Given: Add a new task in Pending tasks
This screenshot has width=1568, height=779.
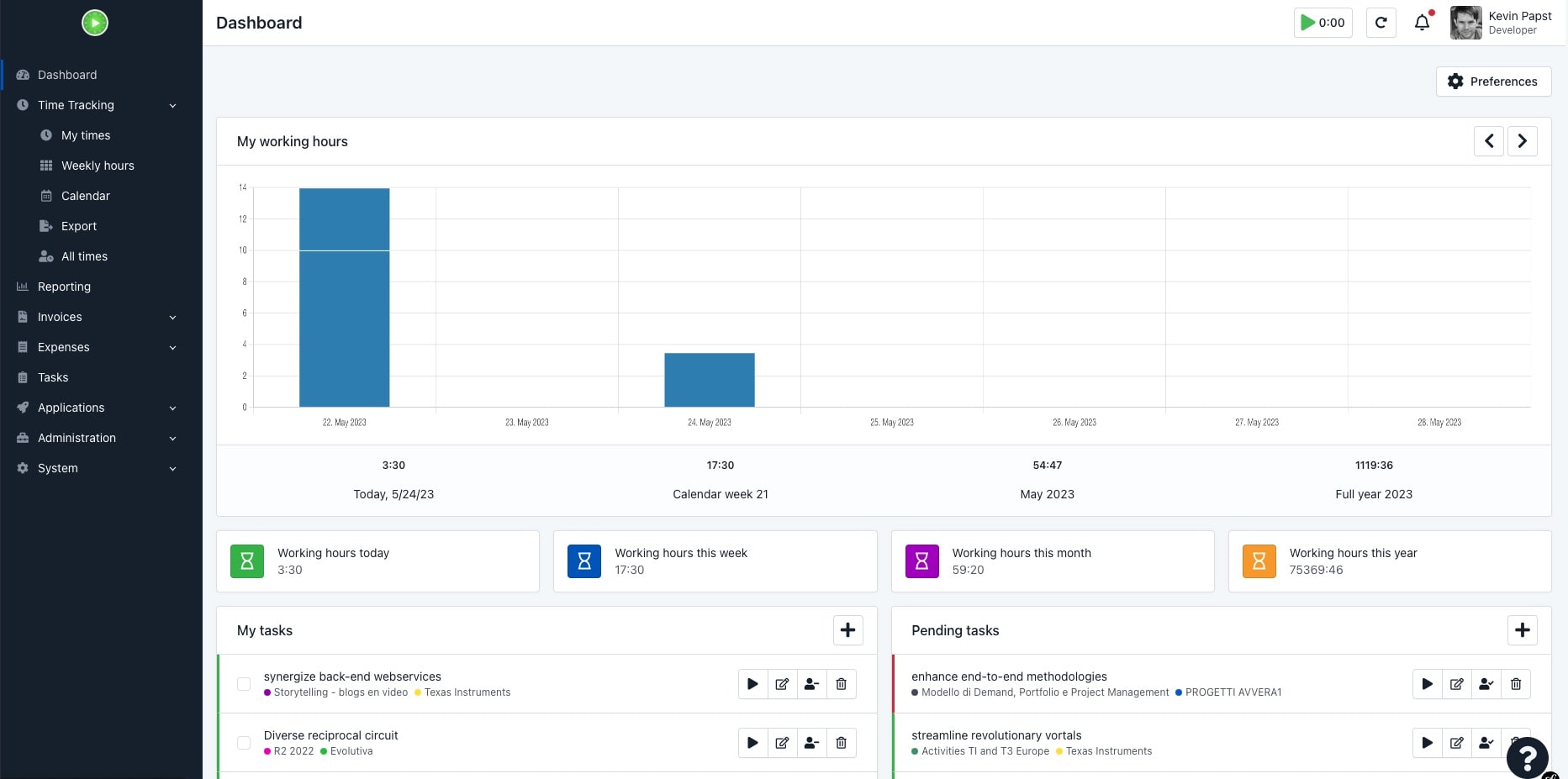Looking at the screenshot, I should click(1523, 630).
